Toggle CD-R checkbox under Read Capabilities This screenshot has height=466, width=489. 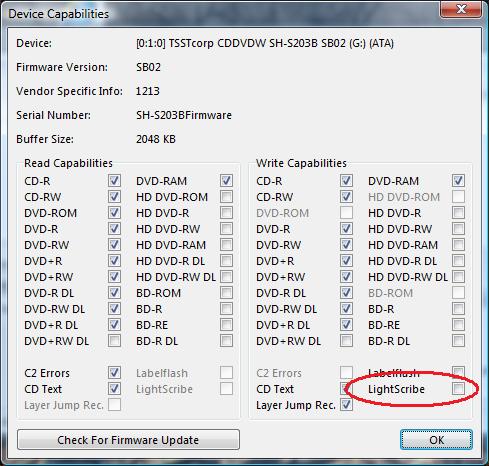tap(114, 181)
